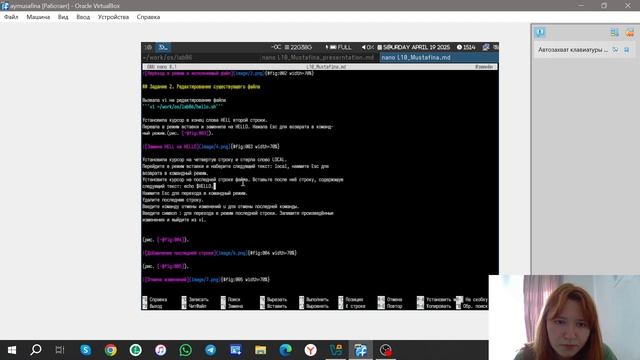Click the volume speaker indicator

tap(367, 47)
